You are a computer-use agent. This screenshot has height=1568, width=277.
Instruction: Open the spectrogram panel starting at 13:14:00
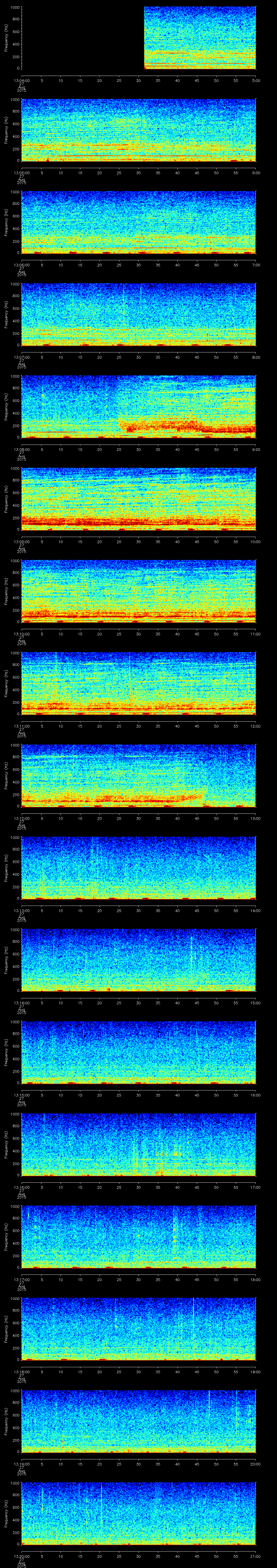point(139,960)
